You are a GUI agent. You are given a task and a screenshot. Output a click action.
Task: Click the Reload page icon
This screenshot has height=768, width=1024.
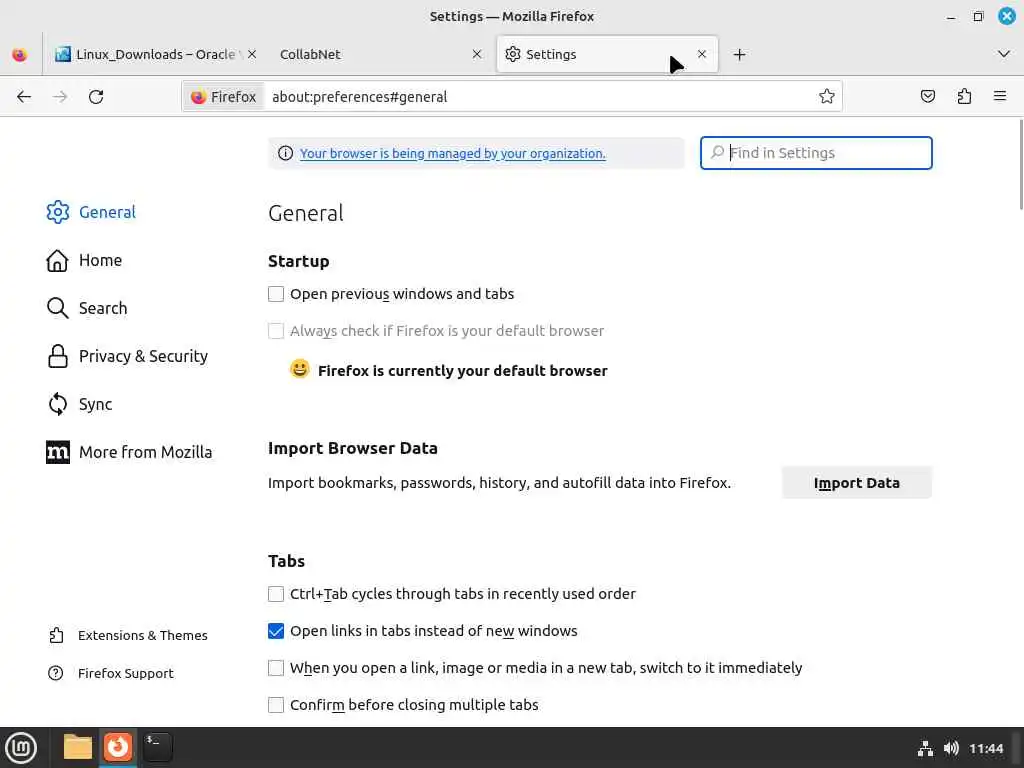[x=96, y=97]
